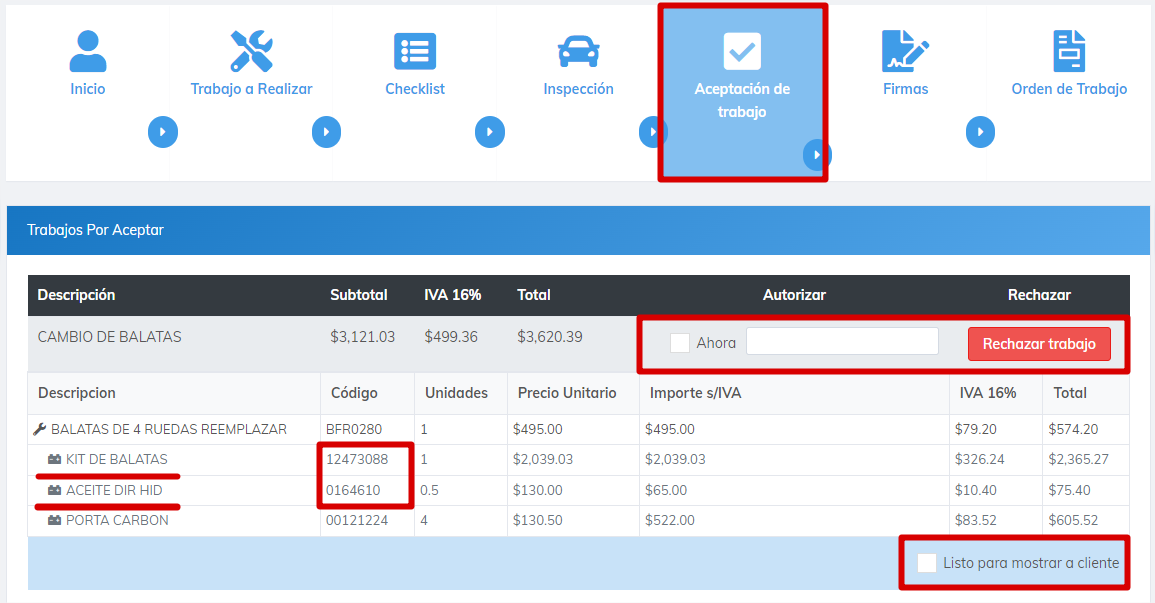Open the Inspección car icon
The image size is (1155, 603).
[578, 51]
